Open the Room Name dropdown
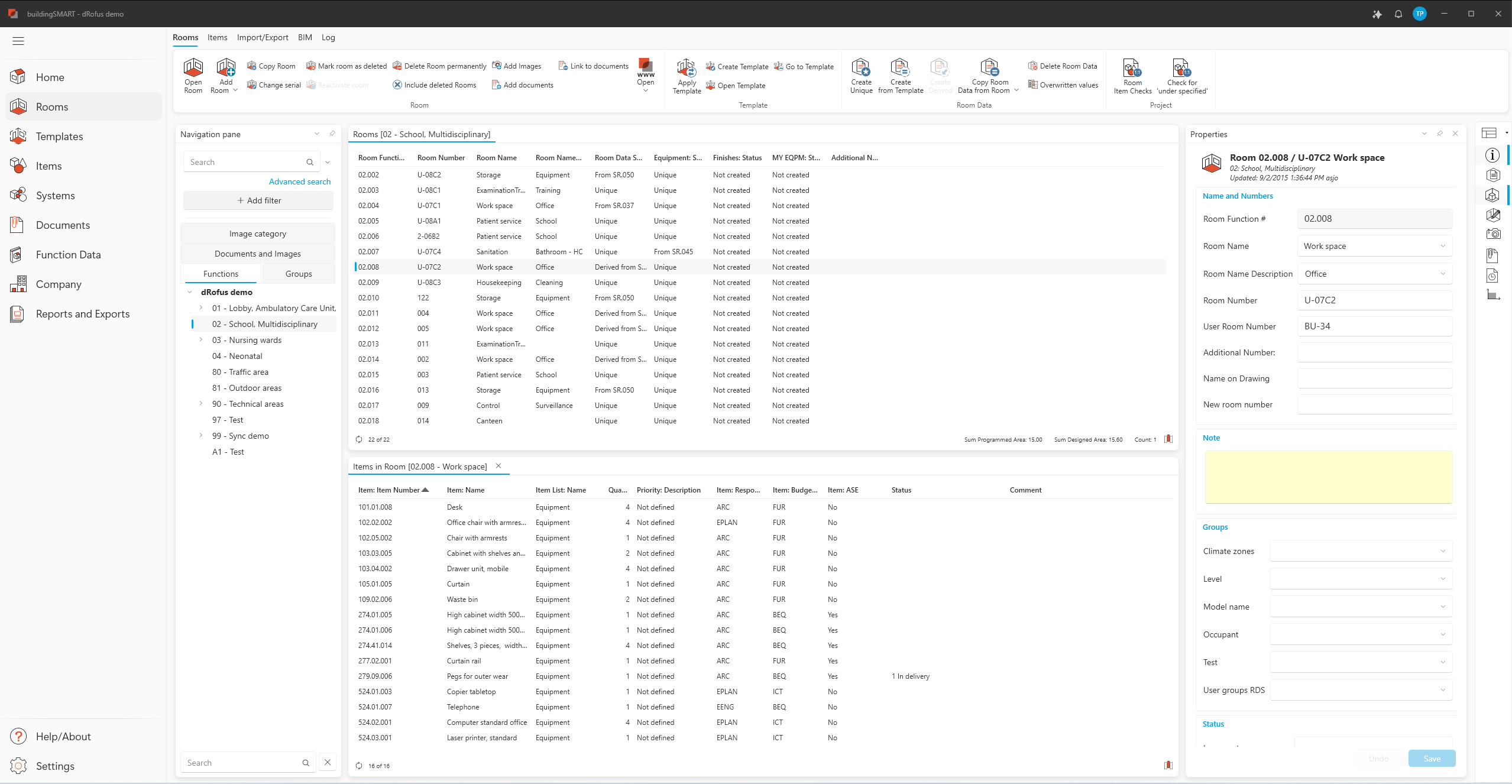 tap(1443, 246)
